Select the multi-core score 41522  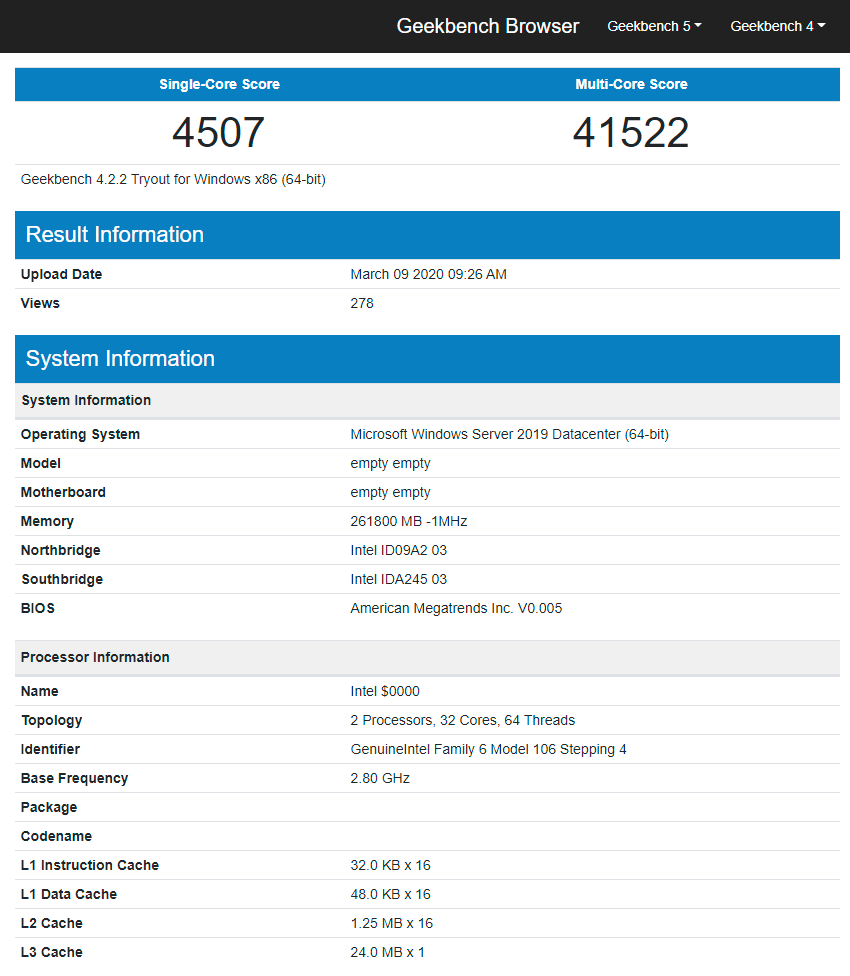630,133
